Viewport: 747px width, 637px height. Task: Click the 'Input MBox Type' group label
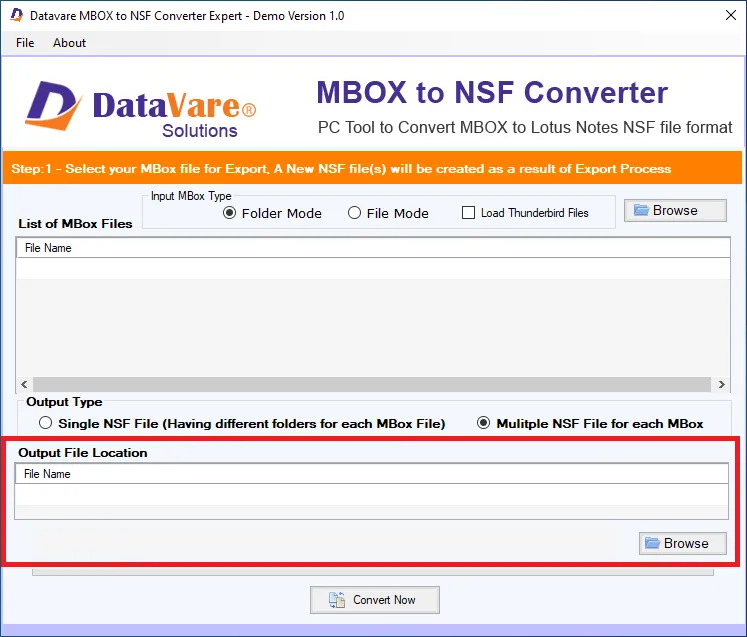coord(191,196)
